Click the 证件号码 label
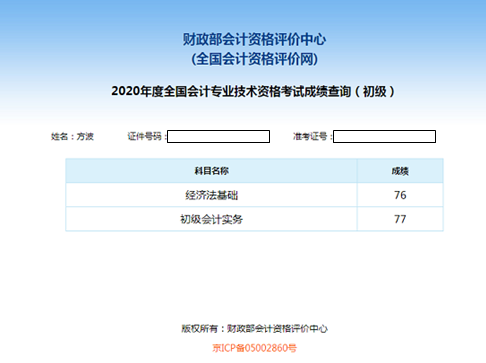This screenshot has width=486, height=363. [147, 136]
